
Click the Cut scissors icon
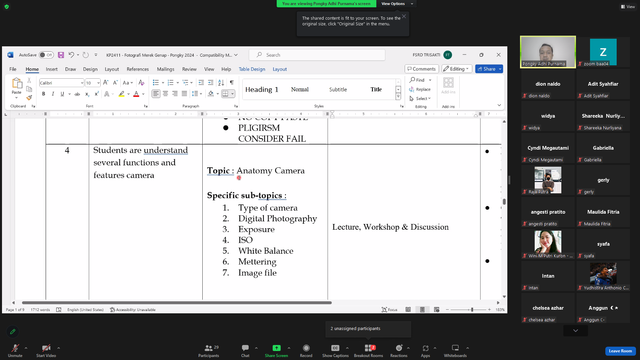coord(29,80)
